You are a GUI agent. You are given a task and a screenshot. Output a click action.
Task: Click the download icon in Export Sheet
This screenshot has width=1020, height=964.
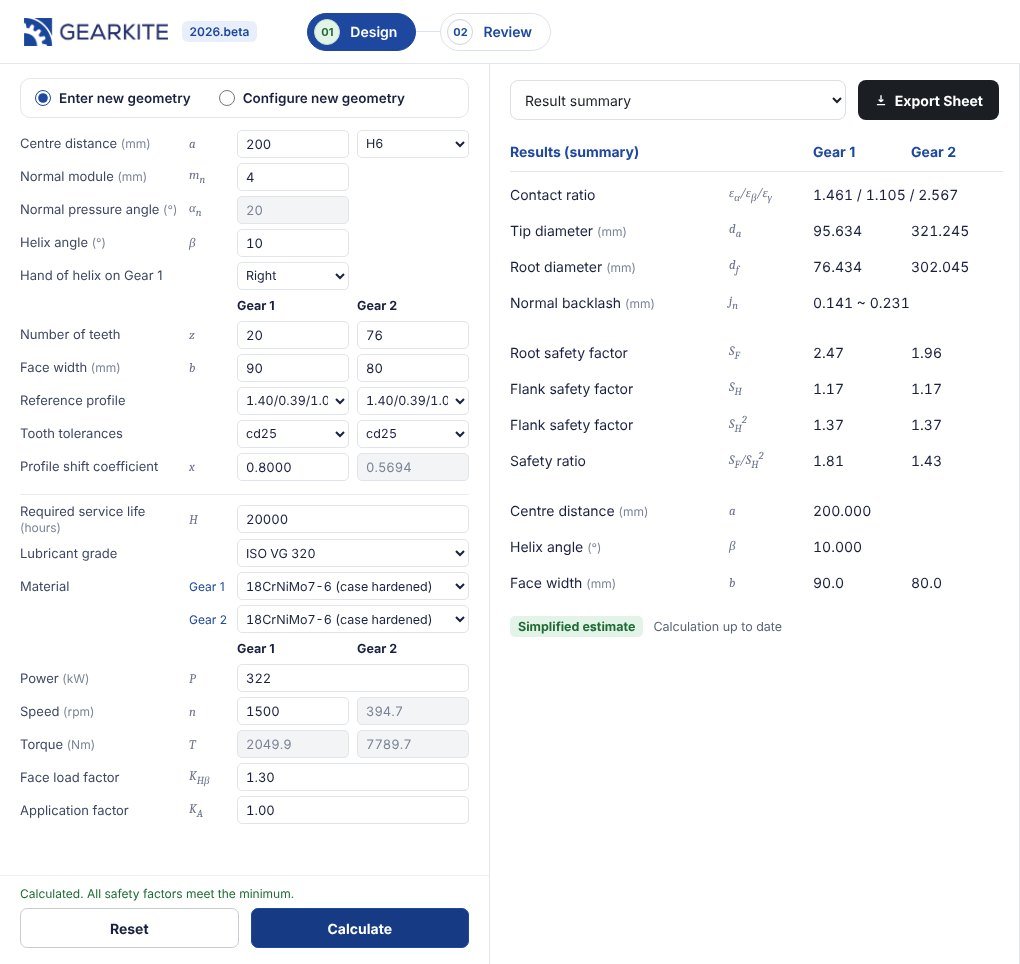(881, 101)
